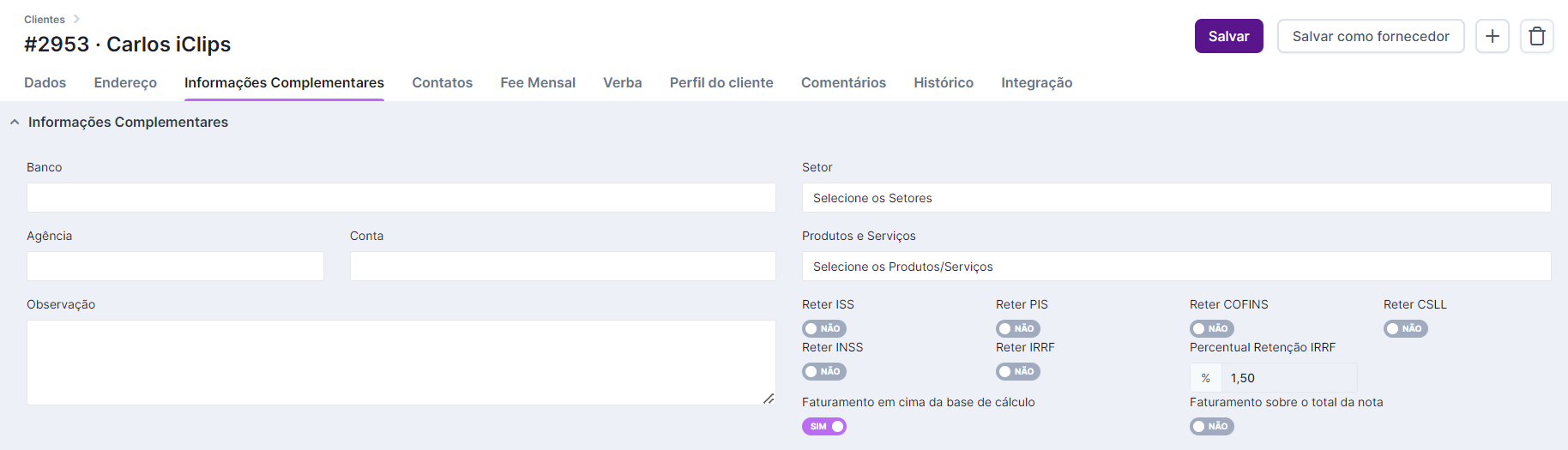Enable the Reter PIS switch

pos(1017,328)
